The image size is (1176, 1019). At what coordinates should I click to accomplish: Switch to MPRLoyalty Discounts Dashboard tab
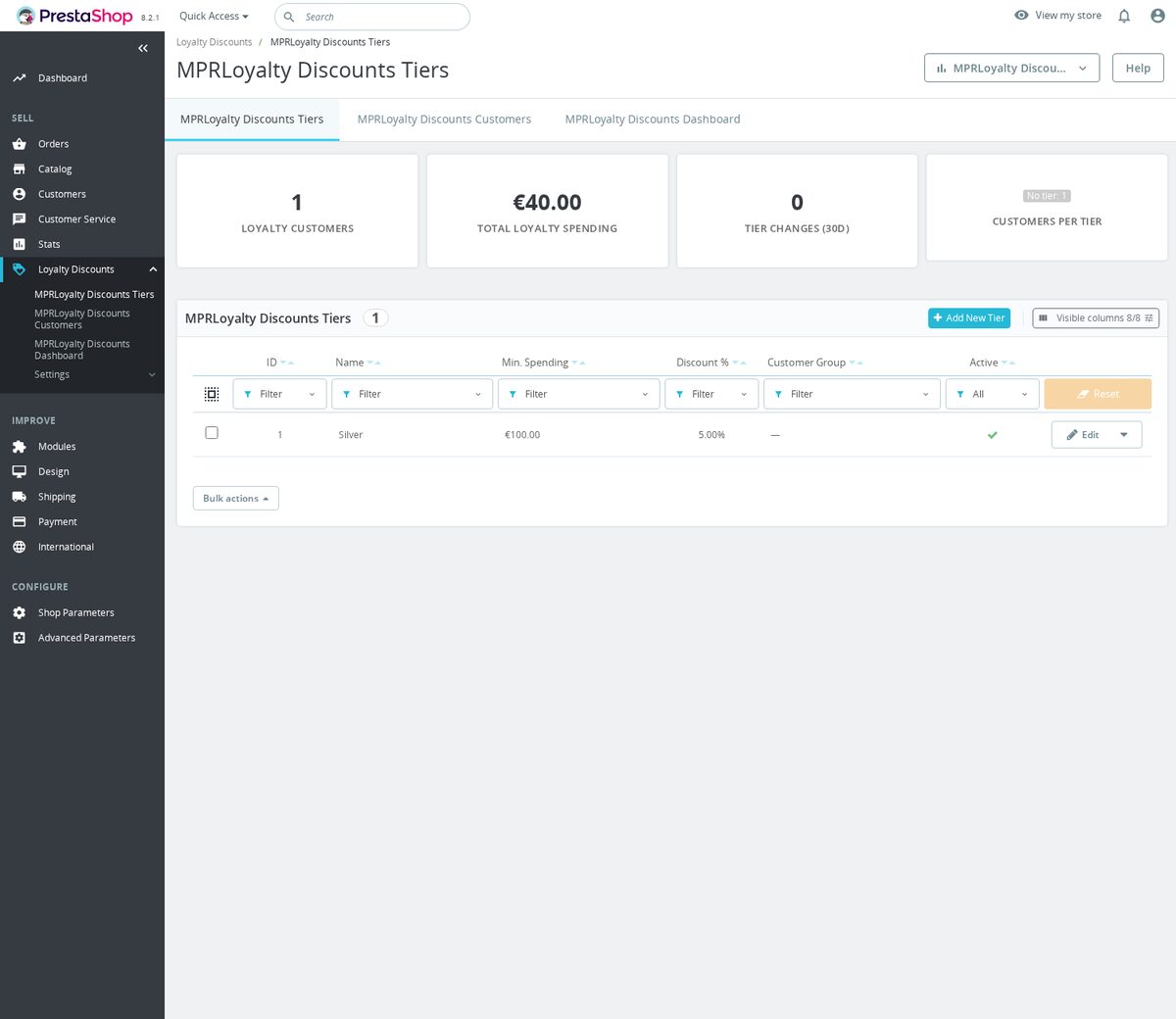(653, 120)
